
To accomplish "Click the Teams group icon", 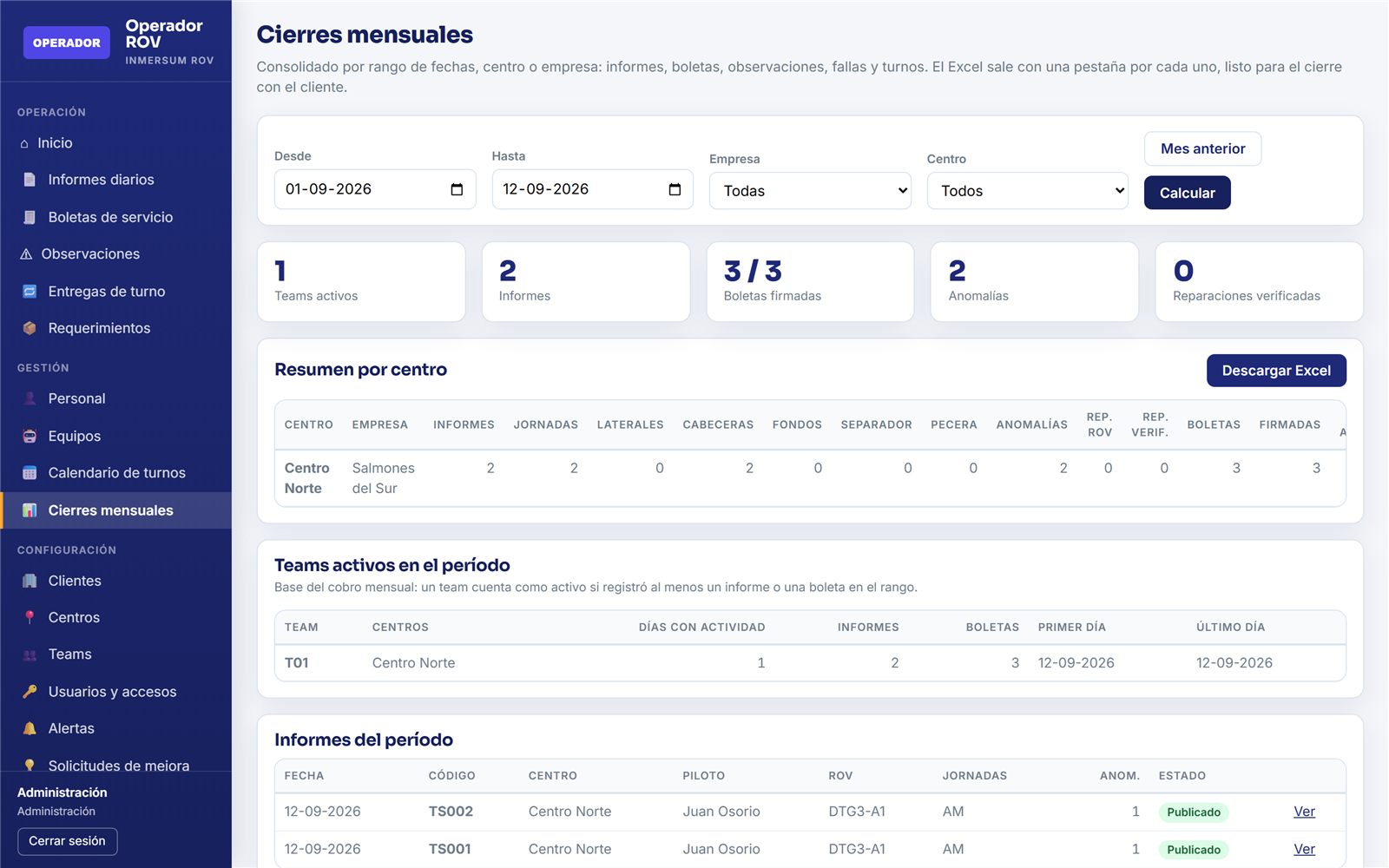I will [x=30, y=654].
